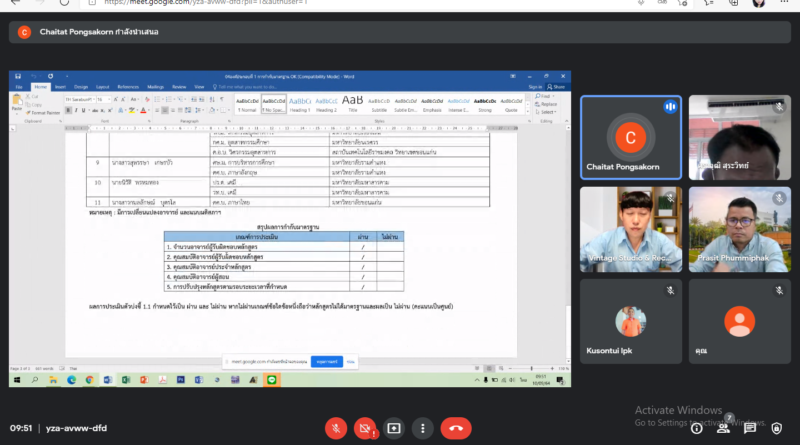Click the Prasit Phummiphak video tile

(x=739, y=230)
